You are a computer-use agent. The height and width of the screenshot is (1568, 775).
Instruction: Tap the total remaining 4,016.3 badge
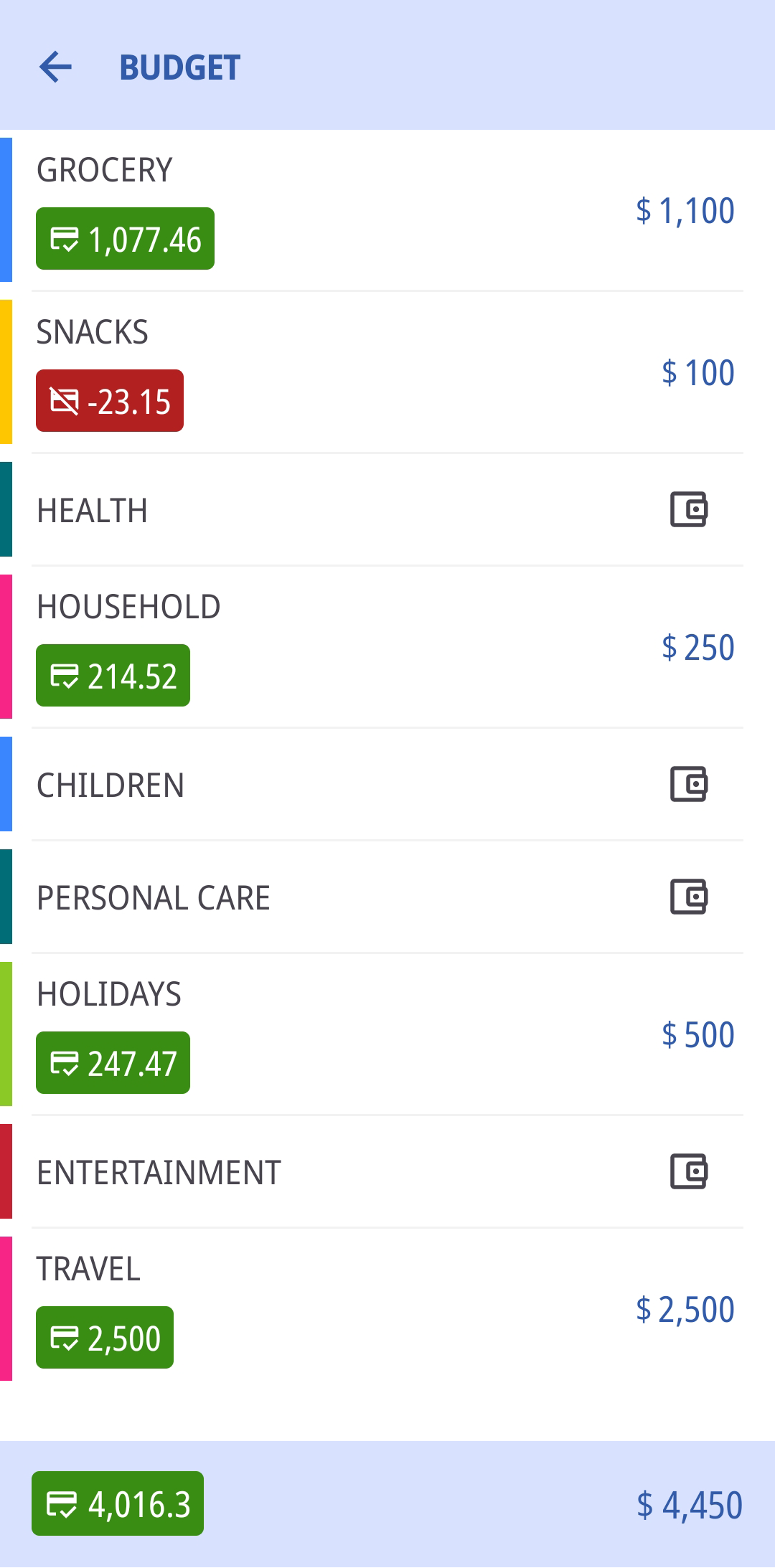[x=118, y=1503]
